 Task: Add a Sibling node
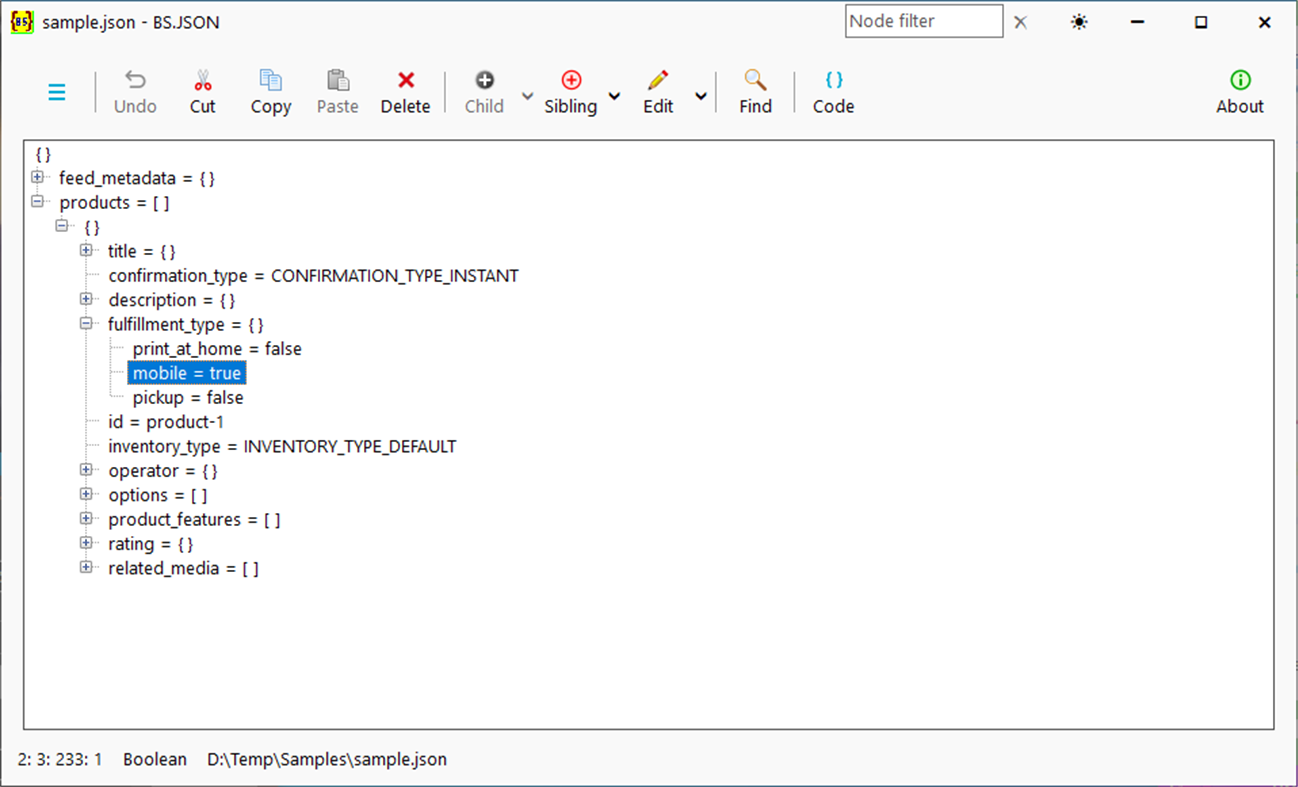pyautogui.click(x=571, y=92)
